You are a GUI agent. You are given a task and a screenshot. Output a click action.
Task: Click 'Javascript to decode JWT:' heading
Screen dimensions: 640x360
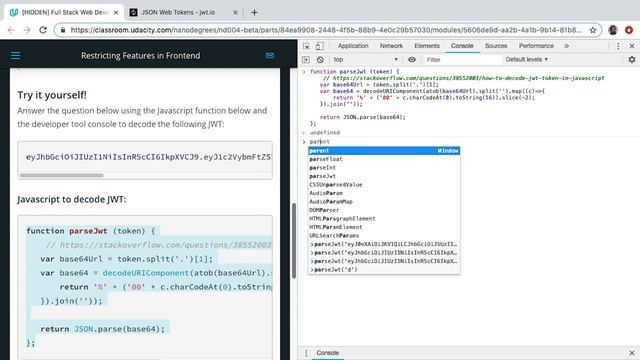72,199
